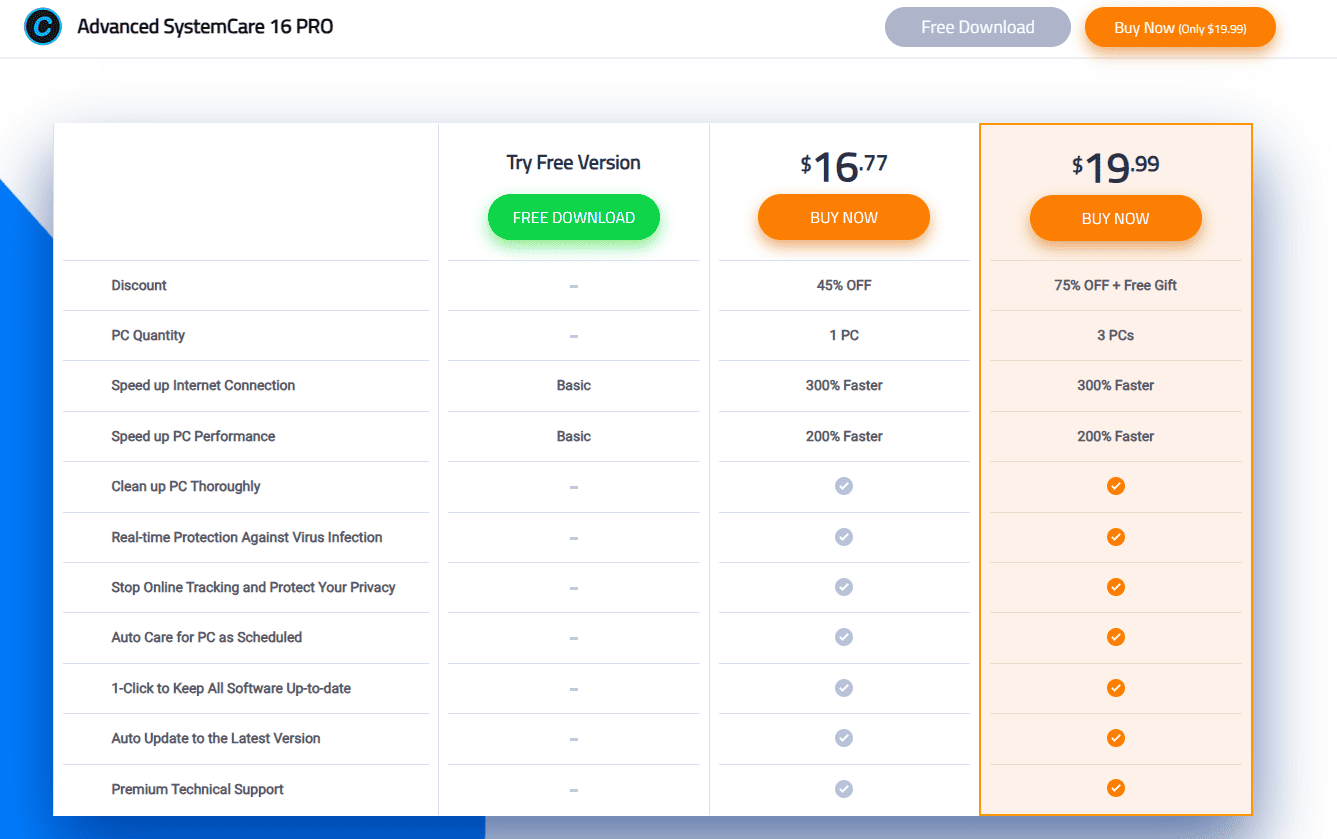This screenshot has width=1337, height=839.
Task: Click the $16.77 price
Action: pos(844,166)
